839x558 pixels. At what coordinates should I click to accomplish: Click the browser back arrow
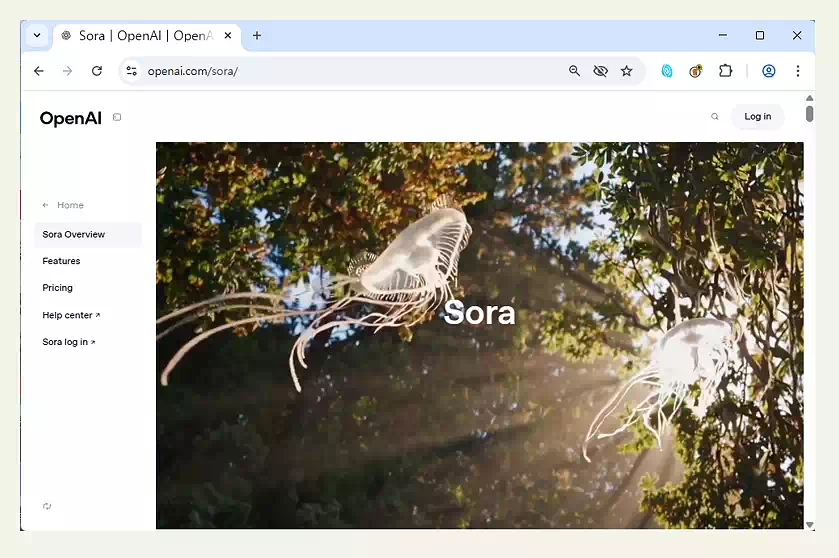click(x=39, y=71)
